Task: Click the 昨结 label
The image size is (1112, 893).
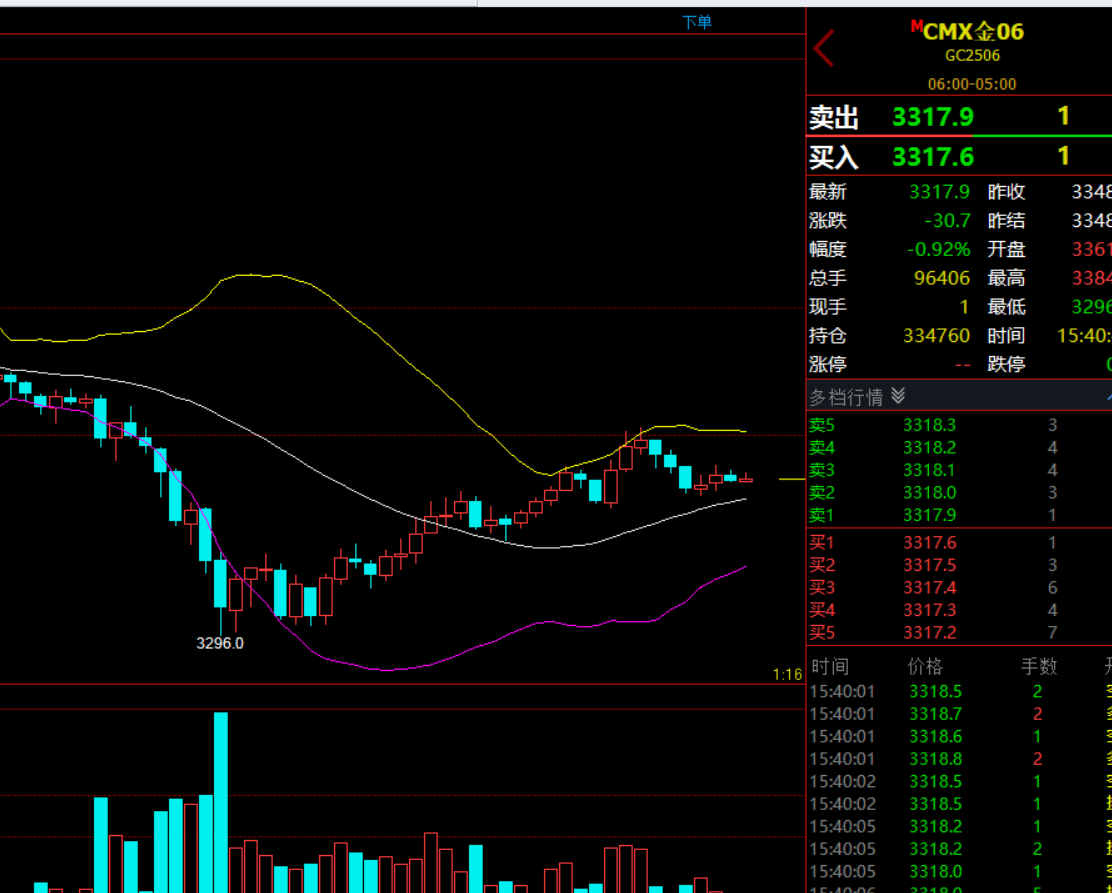Action: pos(1006,221)
